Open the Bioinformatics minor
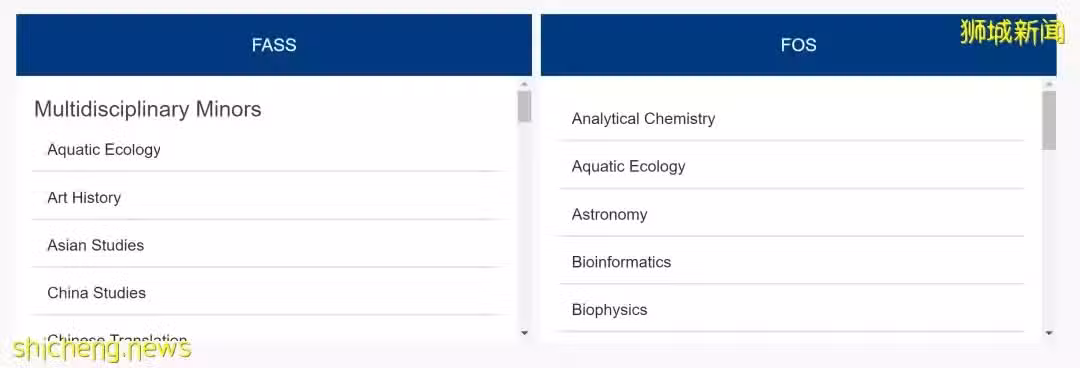 tap(792, 262)
